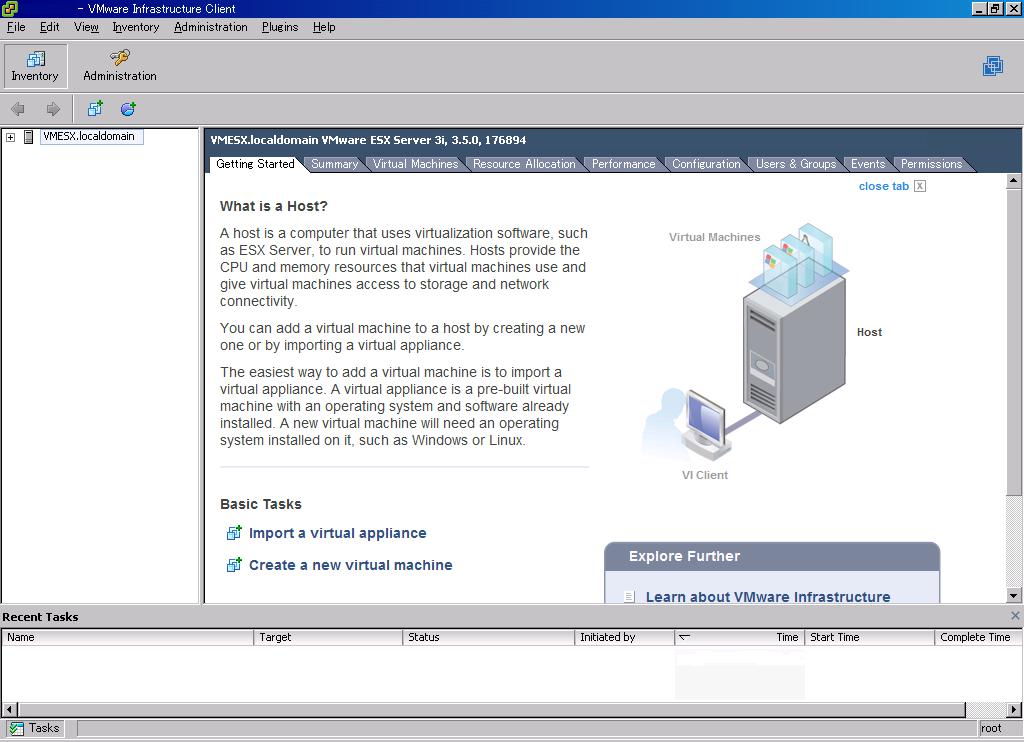Open the View menu
1024x742 pixels.
86,27
